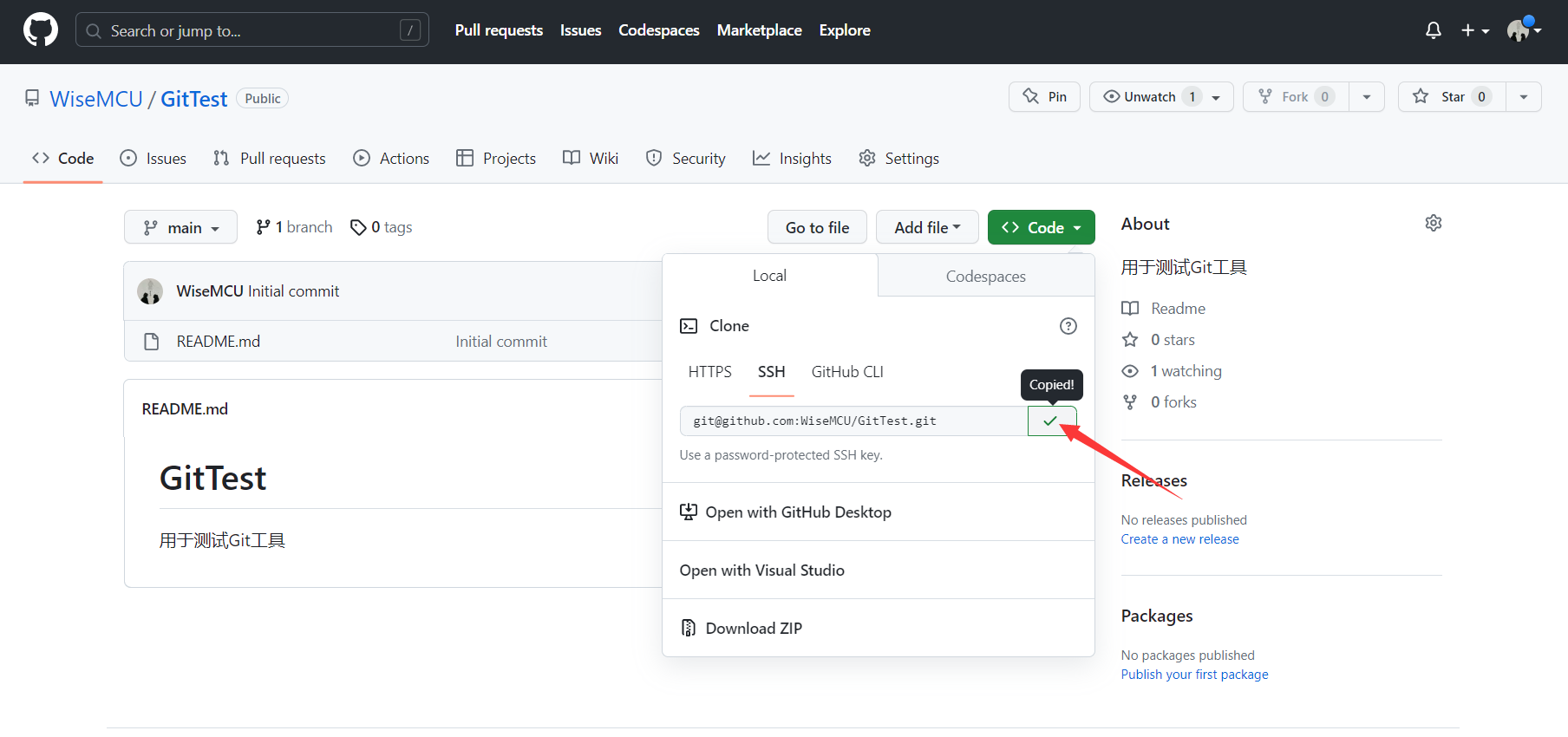The width and height of the screenshot is (1568, 737).
Task: Click the README.md file icon
Action: (x=152, y=342)
